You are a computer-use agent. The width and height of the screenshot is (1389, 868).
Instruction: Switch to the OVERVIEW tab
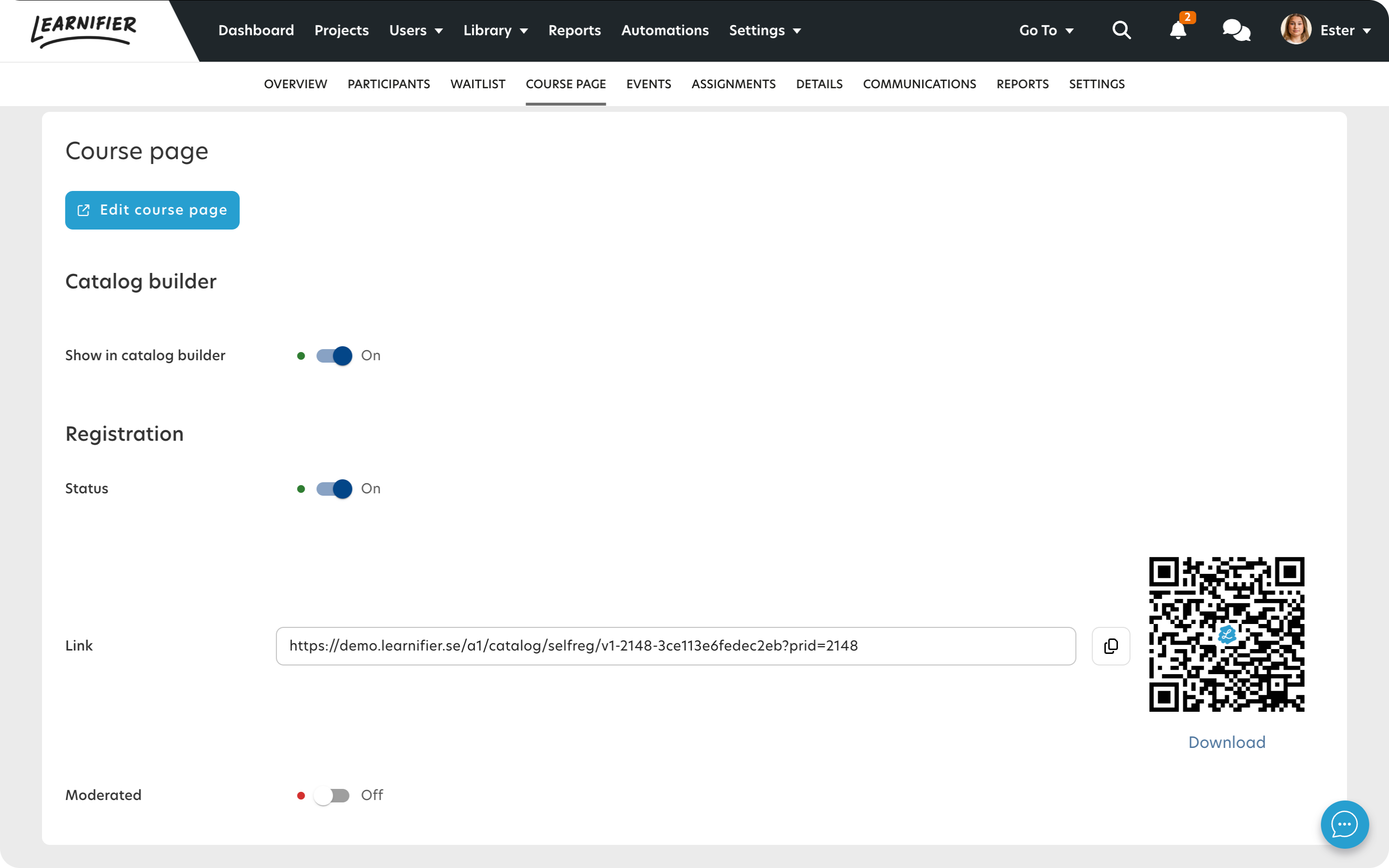[296, 84]
